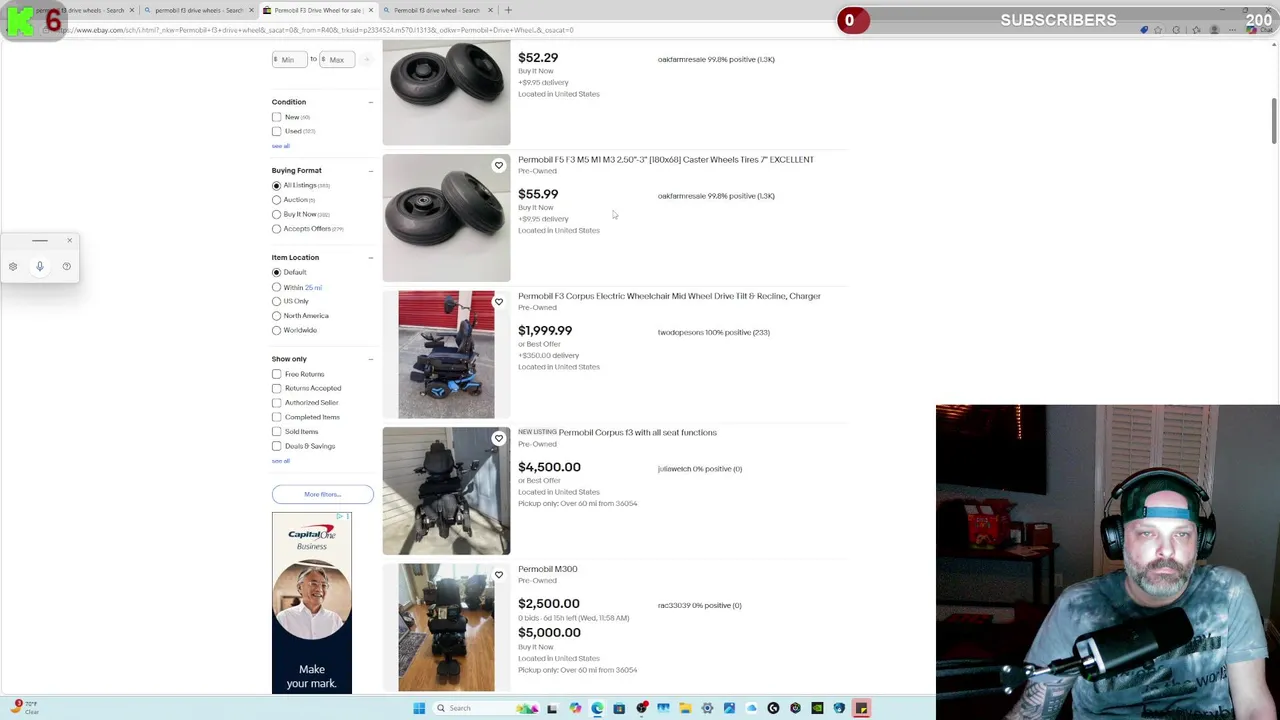The height and width of the screenshot is (720, 1280).
Task: Click the microphone icon in floating widget
Action: [x=40, y=266]
